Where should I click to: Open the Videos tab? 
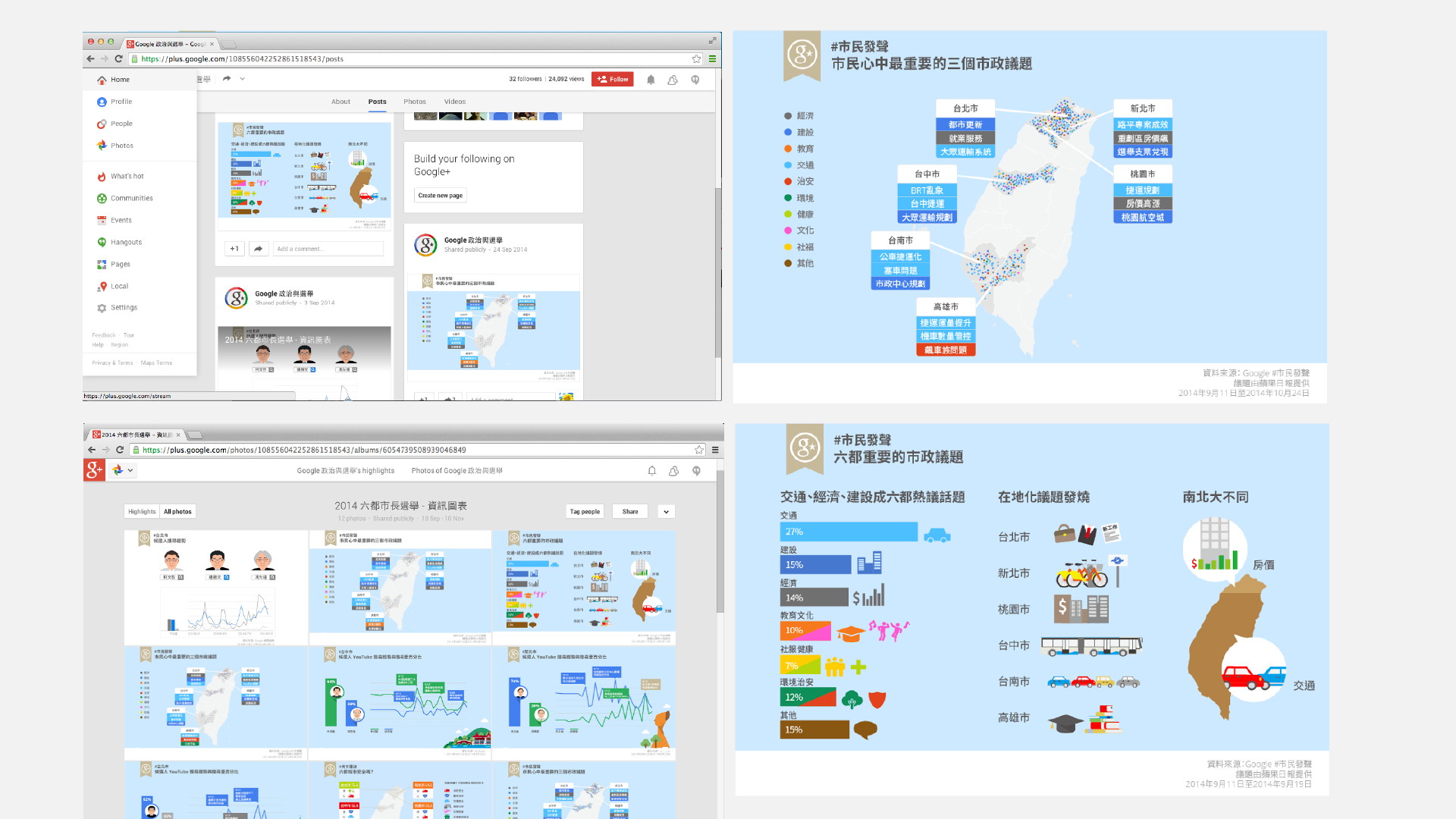click(x=455, y=102)
